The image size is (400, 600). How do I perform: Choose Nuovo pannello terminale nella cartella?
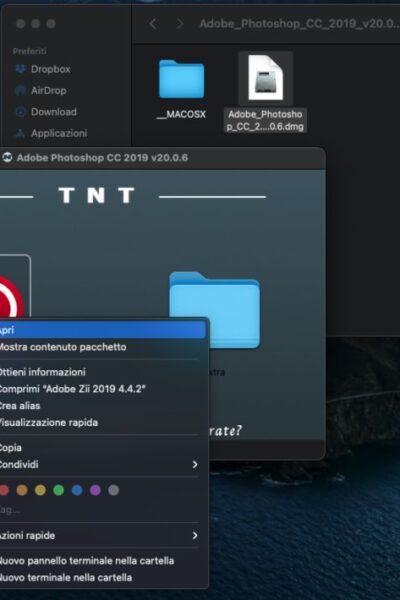click(103, 561)
